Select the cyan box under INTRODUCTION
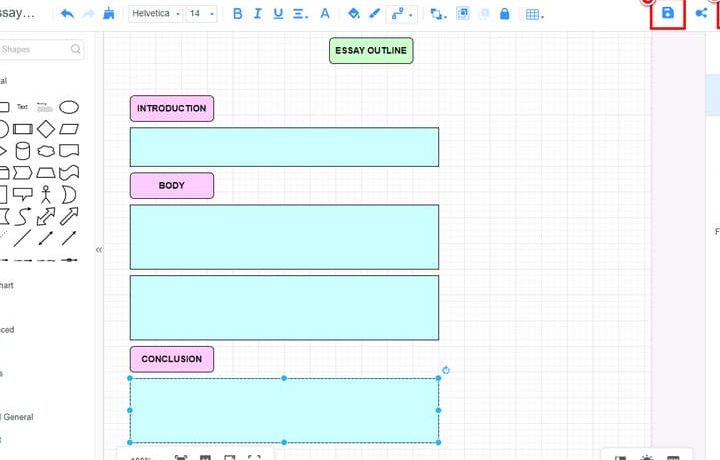720x460 pixels. (284, 147)
